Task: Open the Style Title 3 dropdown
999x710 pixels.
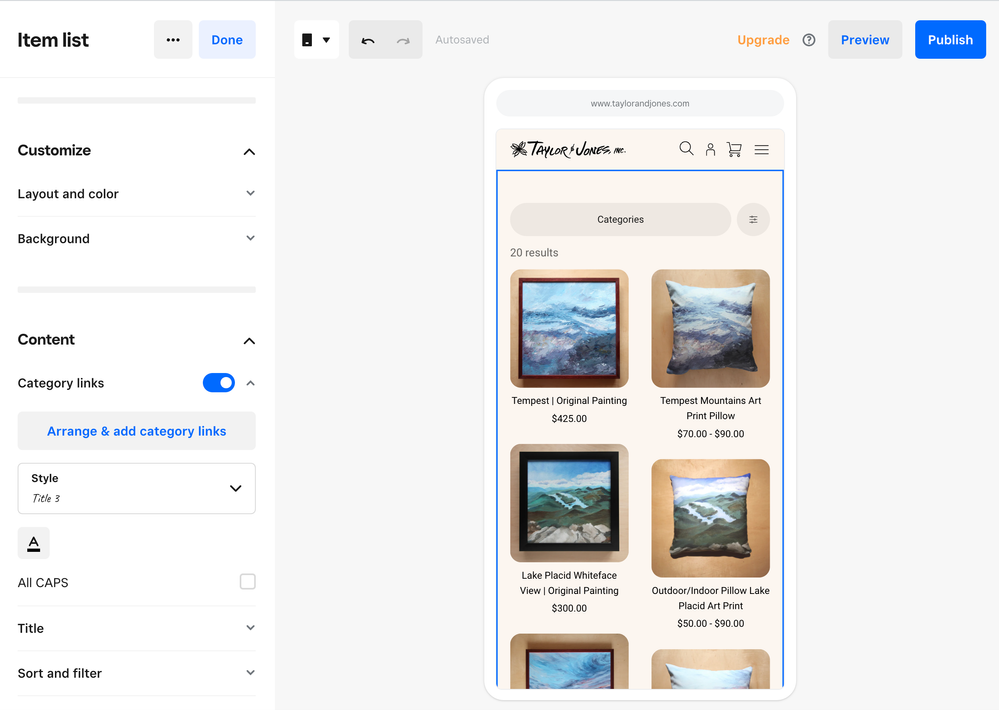Action: [136, 488]
